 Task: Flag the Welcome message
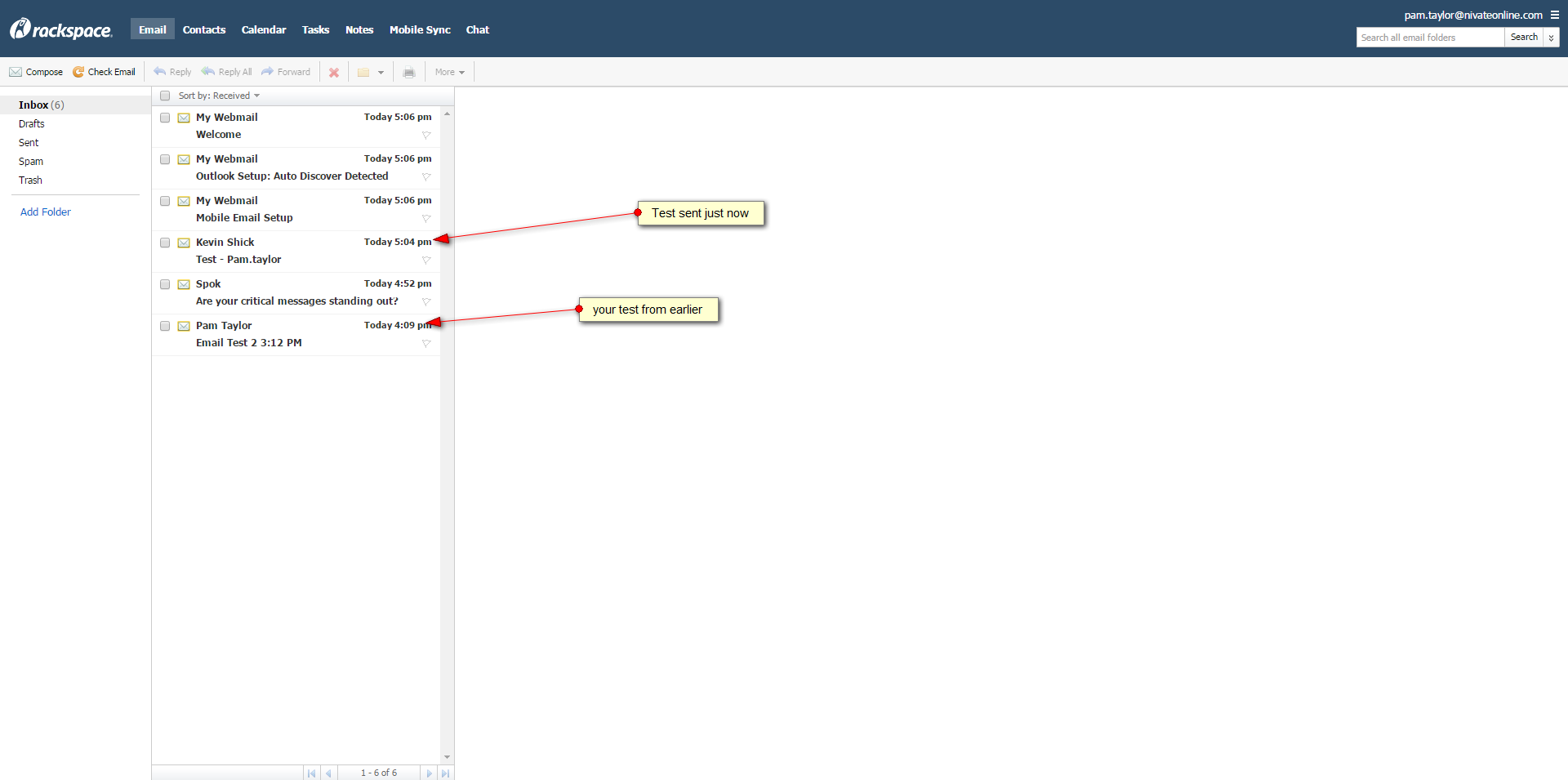(426, 136)
